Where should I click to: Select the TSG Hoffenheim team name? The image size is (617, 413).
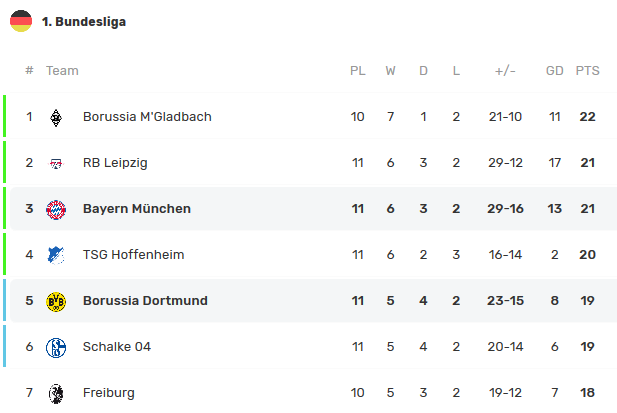133,255
